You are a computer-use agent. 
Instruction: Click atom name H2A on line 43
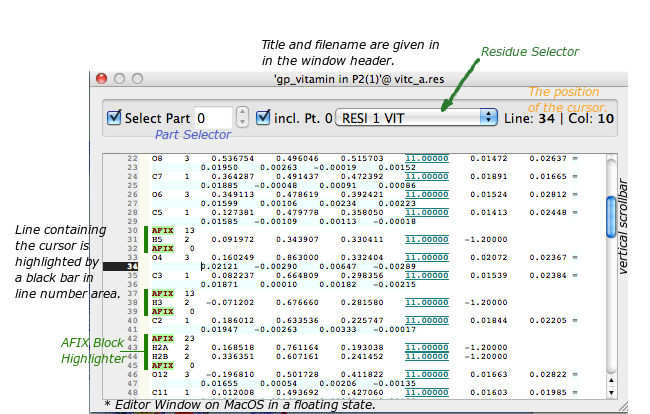tap(160, 348)
